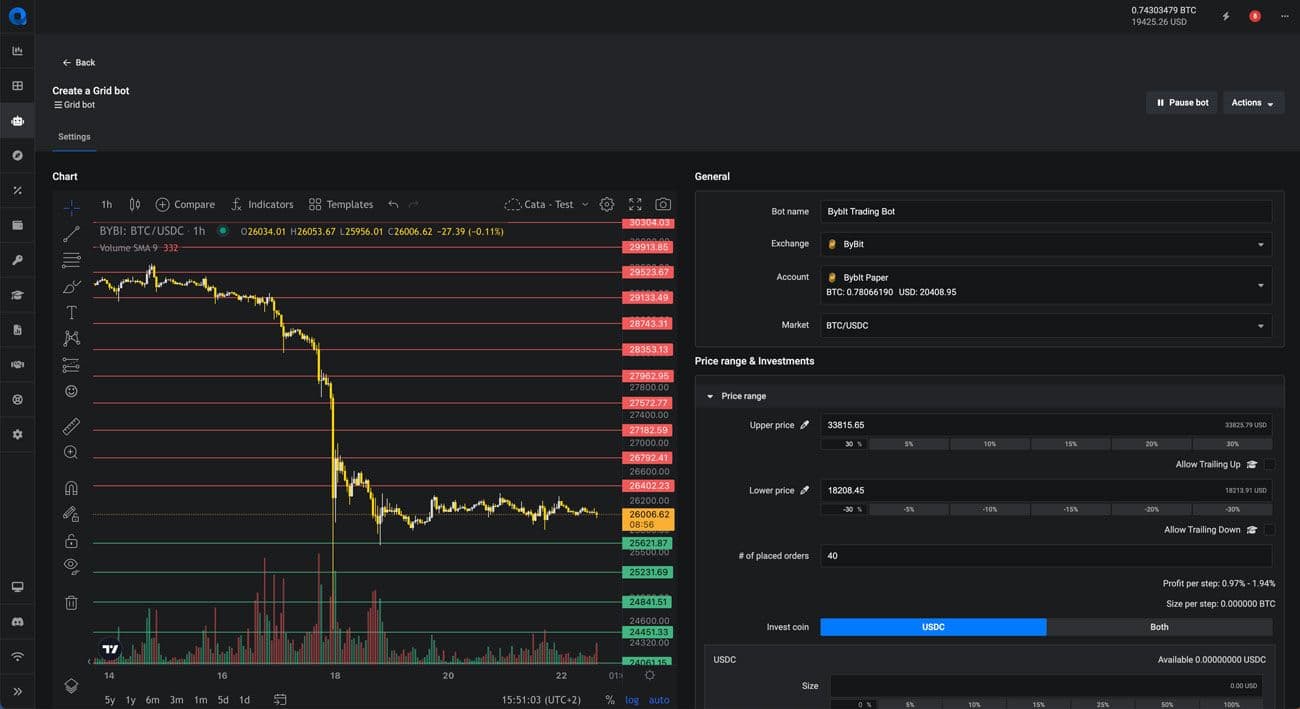Image resolution: width=1300 pixels, height=709 pixels.
Task: Open the chart icon in the left sidebar
Action: click(x=17, y=51)
